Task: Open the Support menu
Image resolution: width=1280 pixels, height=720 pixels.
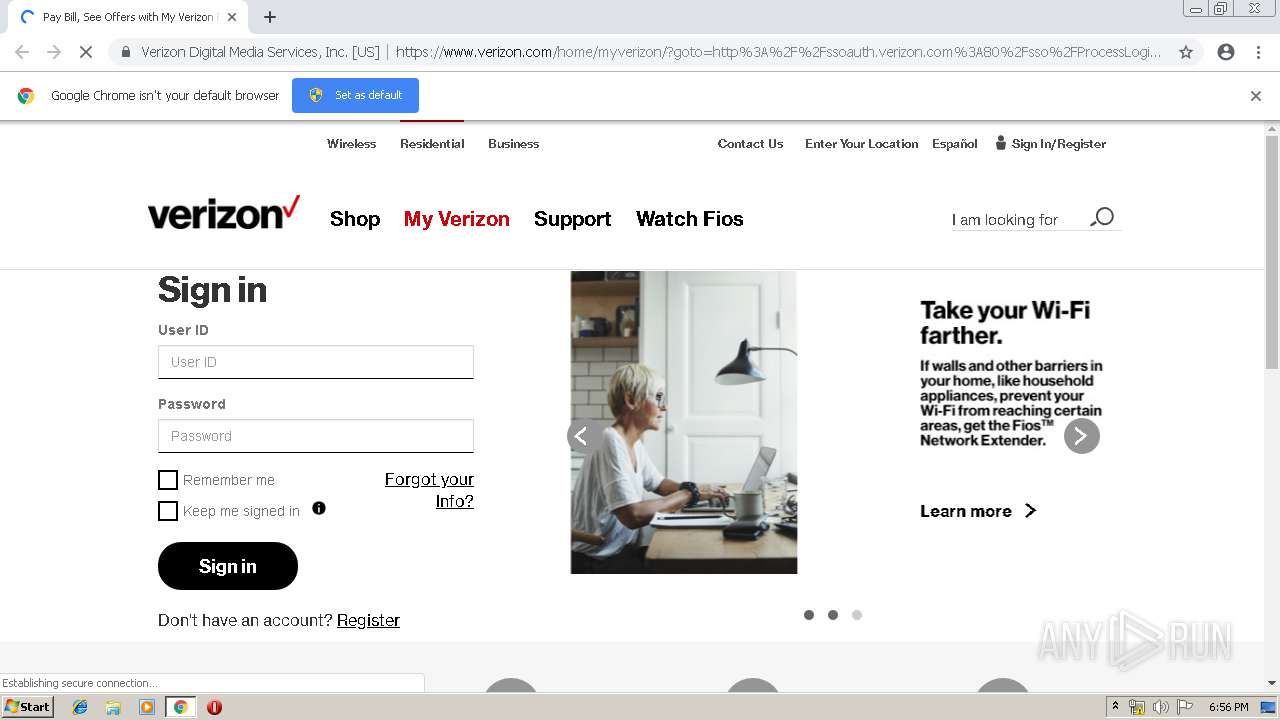Action: click(x=572, y=219)
